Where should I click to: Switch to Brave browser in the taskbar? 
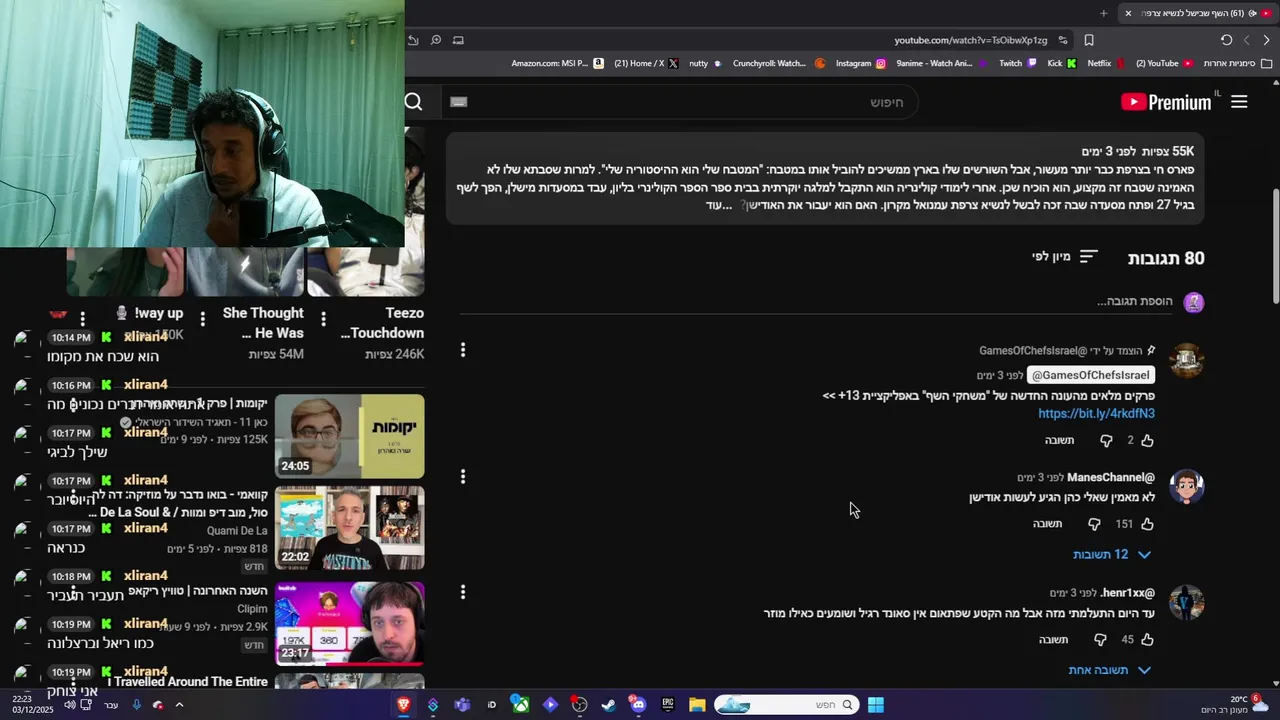[403, 705]
